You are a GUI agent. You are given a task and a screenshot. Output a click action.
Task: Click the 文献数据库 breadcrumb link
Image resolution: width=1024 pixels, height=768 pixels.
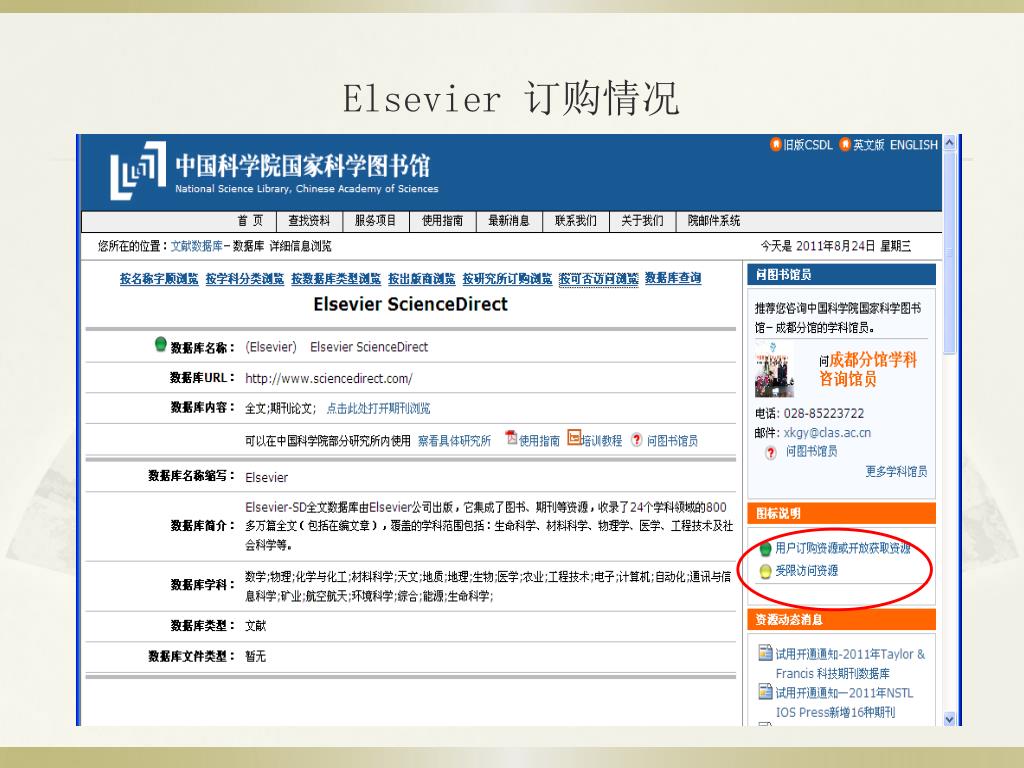tap(197, 246)
